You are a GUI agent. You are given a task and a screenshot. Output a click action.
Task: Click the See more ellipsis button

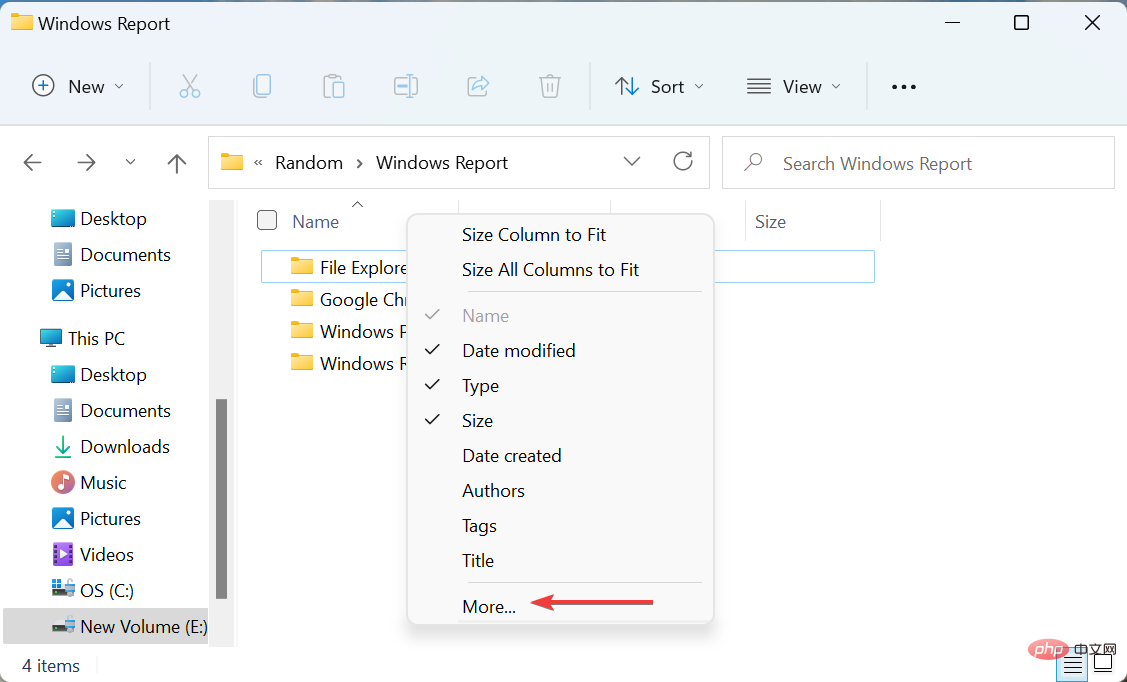[x=903, y=86]
